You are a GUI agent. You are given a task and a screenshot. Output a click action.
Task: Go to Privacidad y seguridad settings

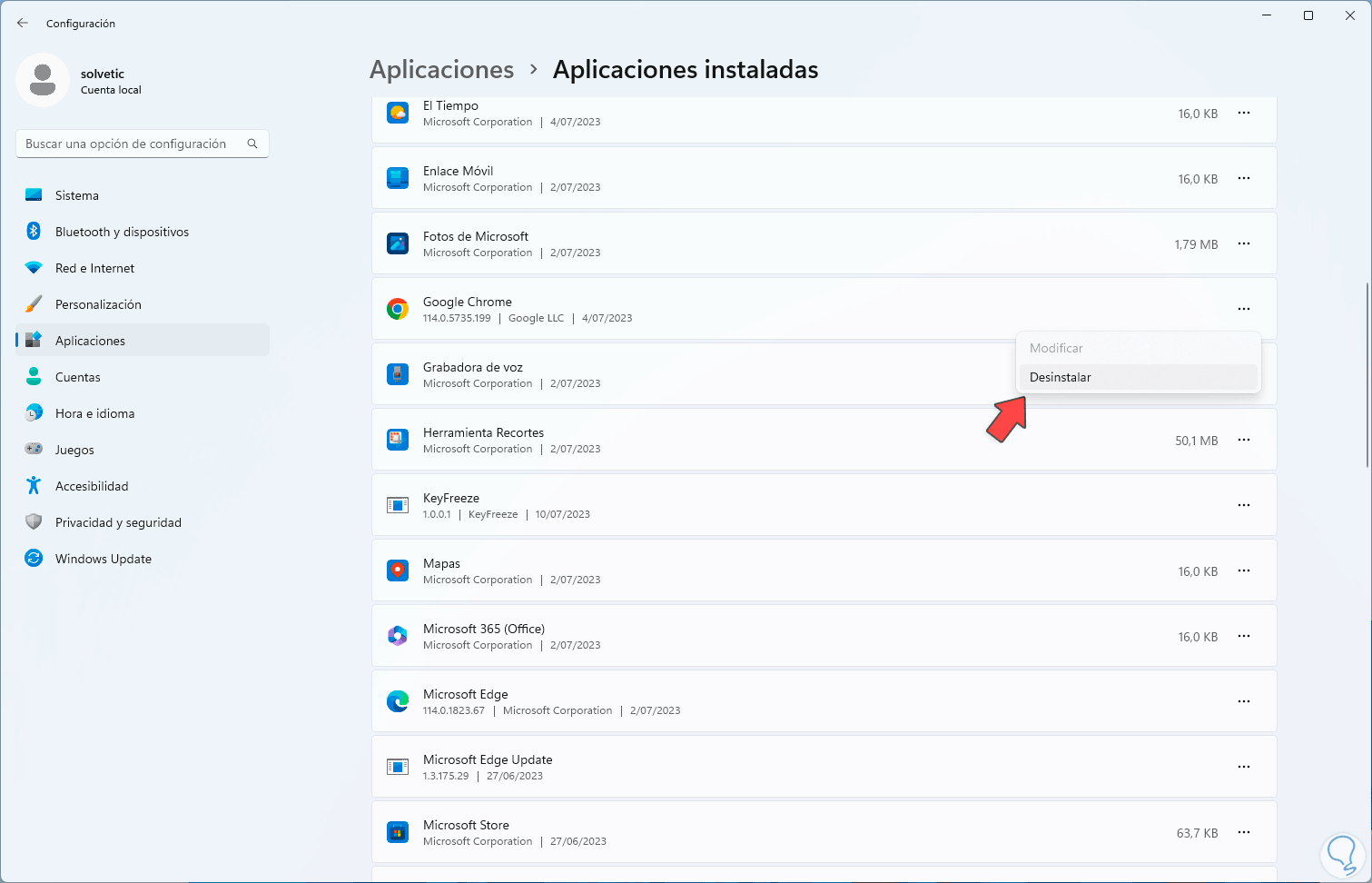[x=143, y=522]
